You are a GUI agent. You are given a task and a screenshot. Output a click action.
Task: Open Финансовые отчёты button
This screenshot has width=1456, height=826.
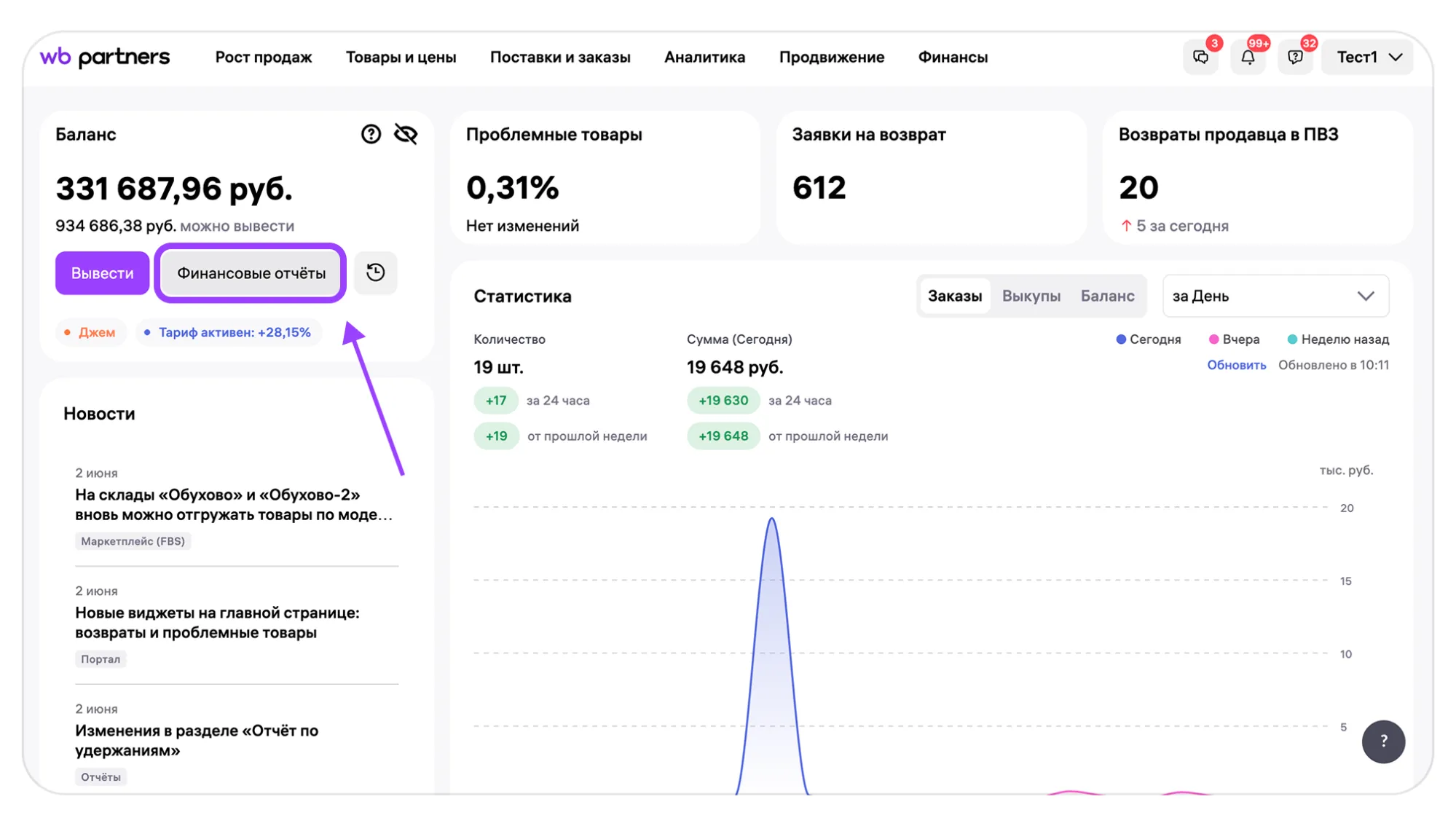coord(251,273)
